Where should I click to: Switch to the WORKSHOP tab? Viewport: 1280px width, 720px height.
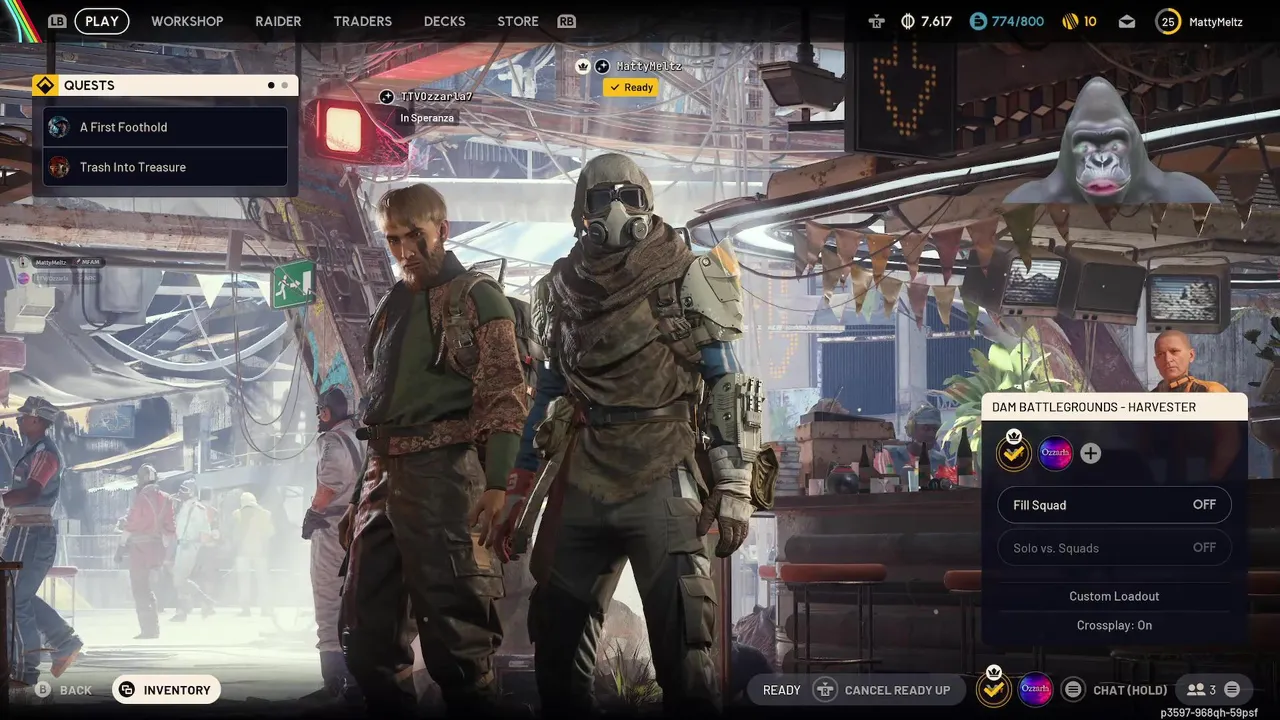pyautogui.click(x=187, y=21)
